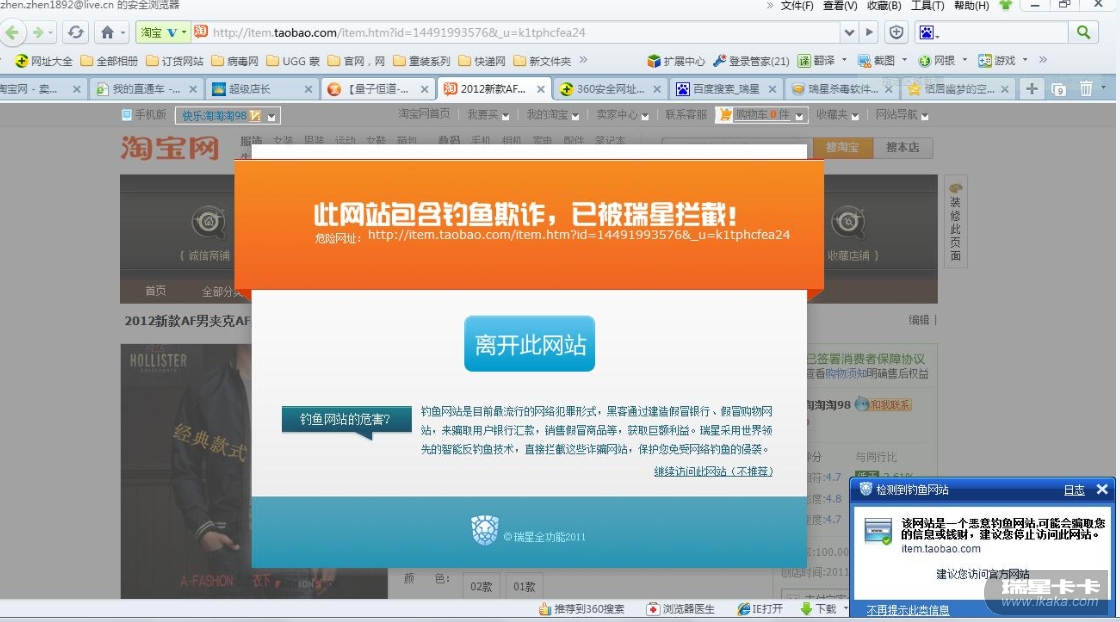The width and height of the screenshot is (1120, 622).
Task: Click the address bar URL field
Action: coord(525,32)
